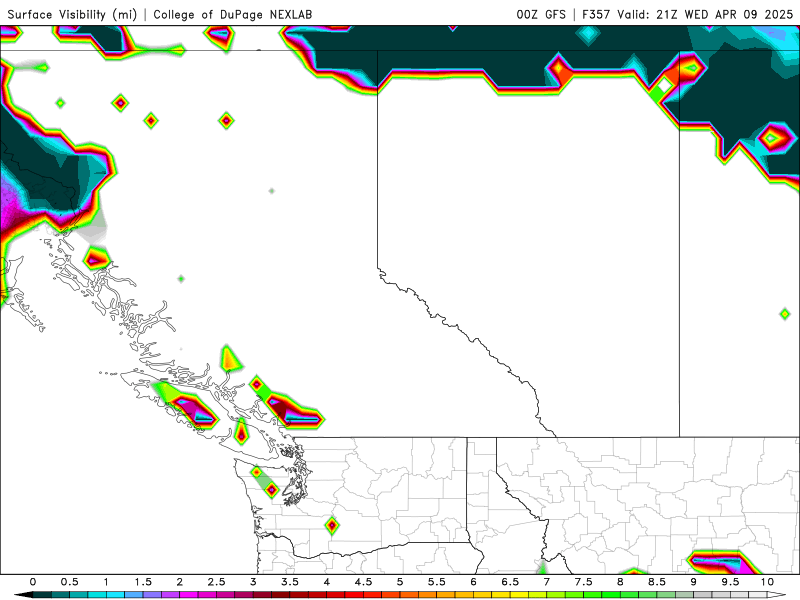Click the "6" label on the visibility scale
800x600 pixels.
(x=473, y=582)
